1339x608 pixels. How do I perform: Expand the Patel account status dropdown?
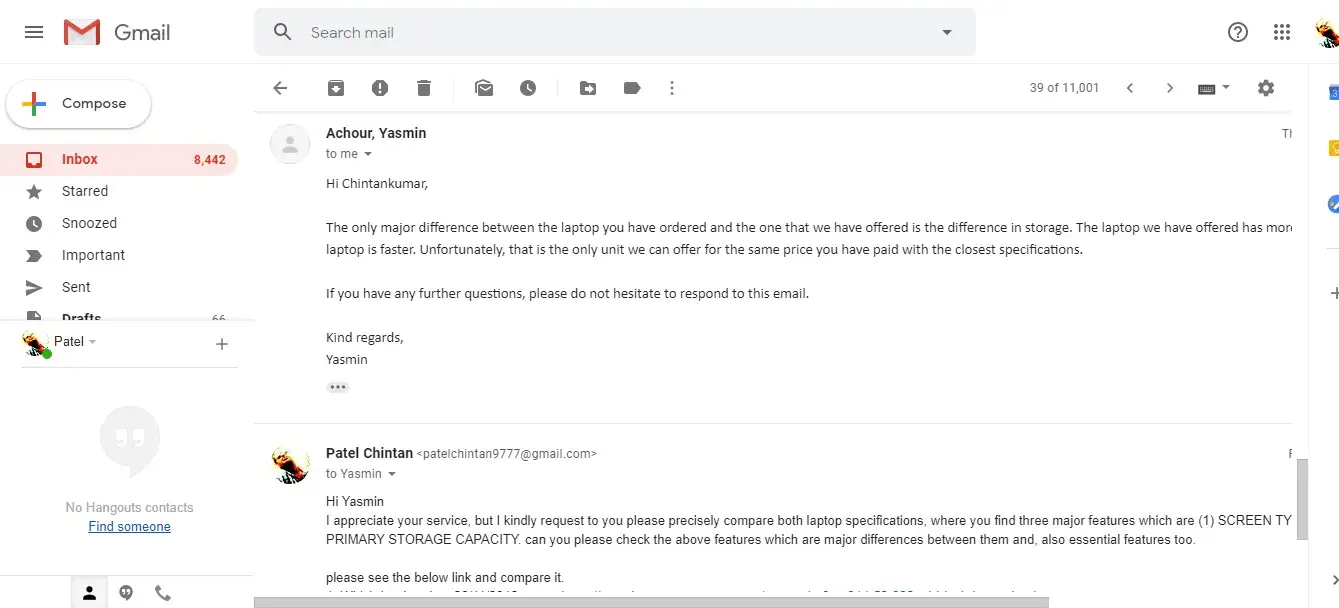[x=93, y=342]
